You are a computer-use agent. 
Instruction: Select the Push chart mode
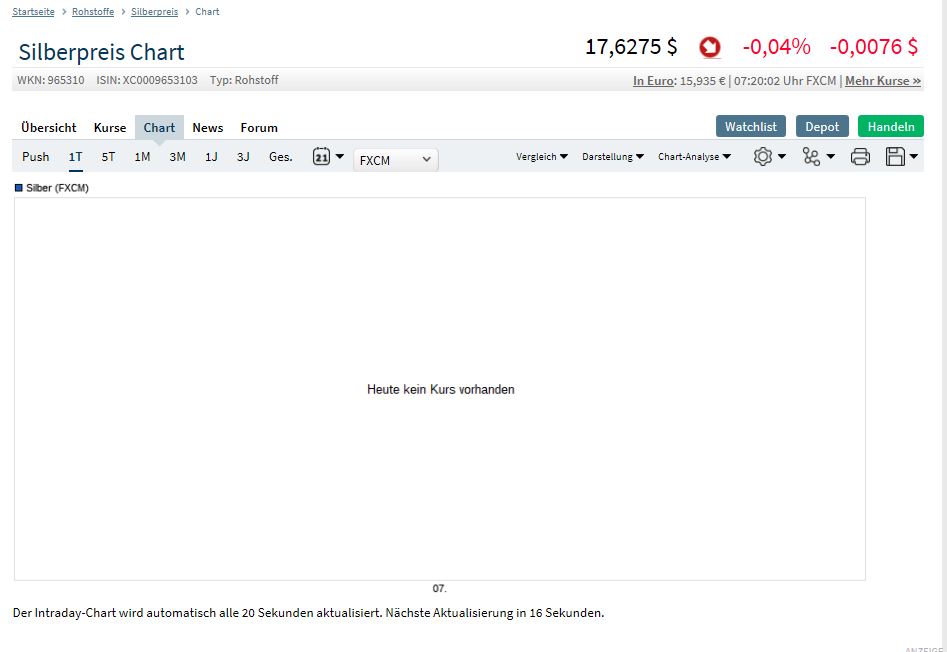click(x=36, y=157)
